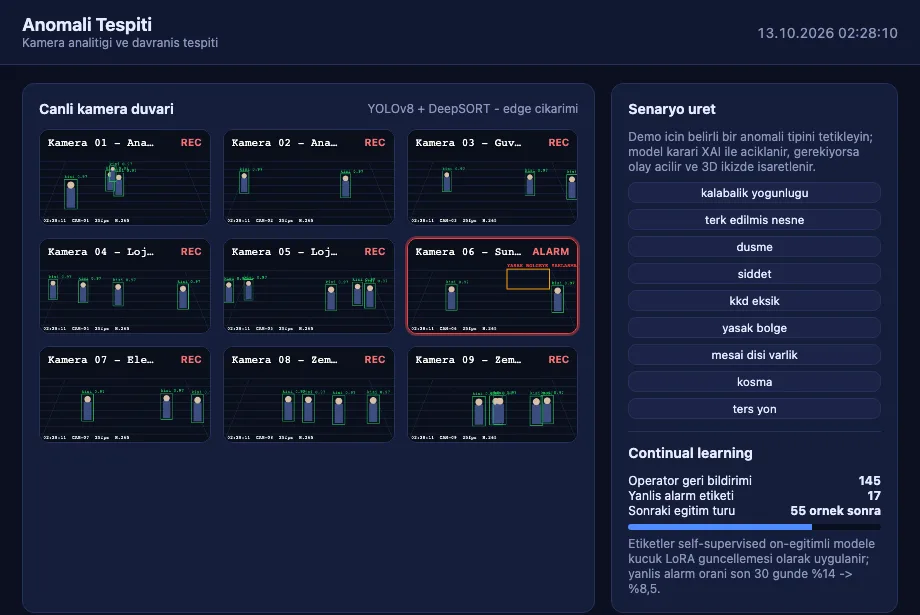Click the Canli kamera duvari heading
The image size is (920, 615).
point(106,109)
